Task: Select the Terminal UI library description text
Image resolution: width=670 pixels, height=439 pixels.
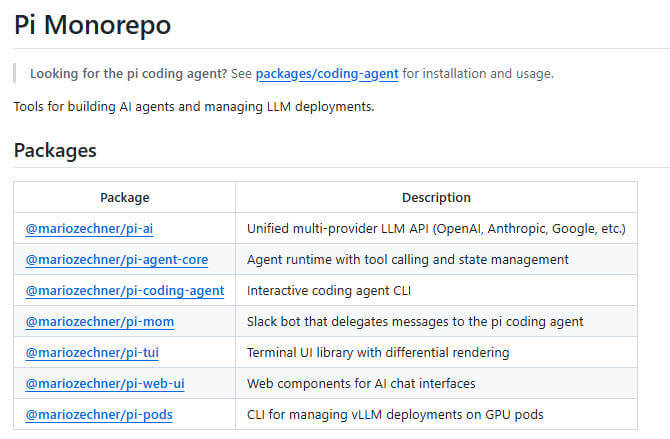Action: click(378, 353)
